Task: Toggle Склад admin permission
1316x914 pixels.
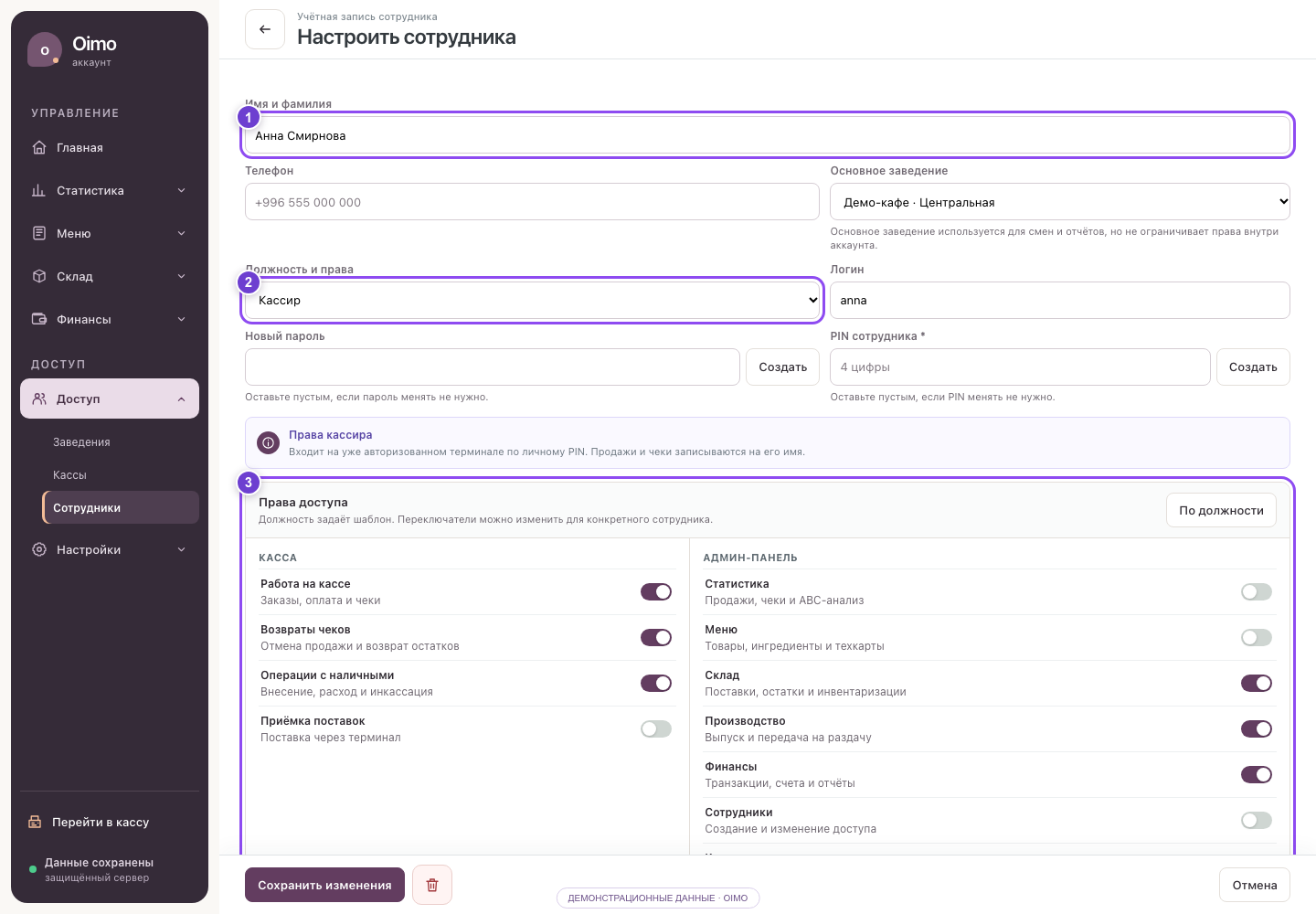Action: [x=1257, y=683]
